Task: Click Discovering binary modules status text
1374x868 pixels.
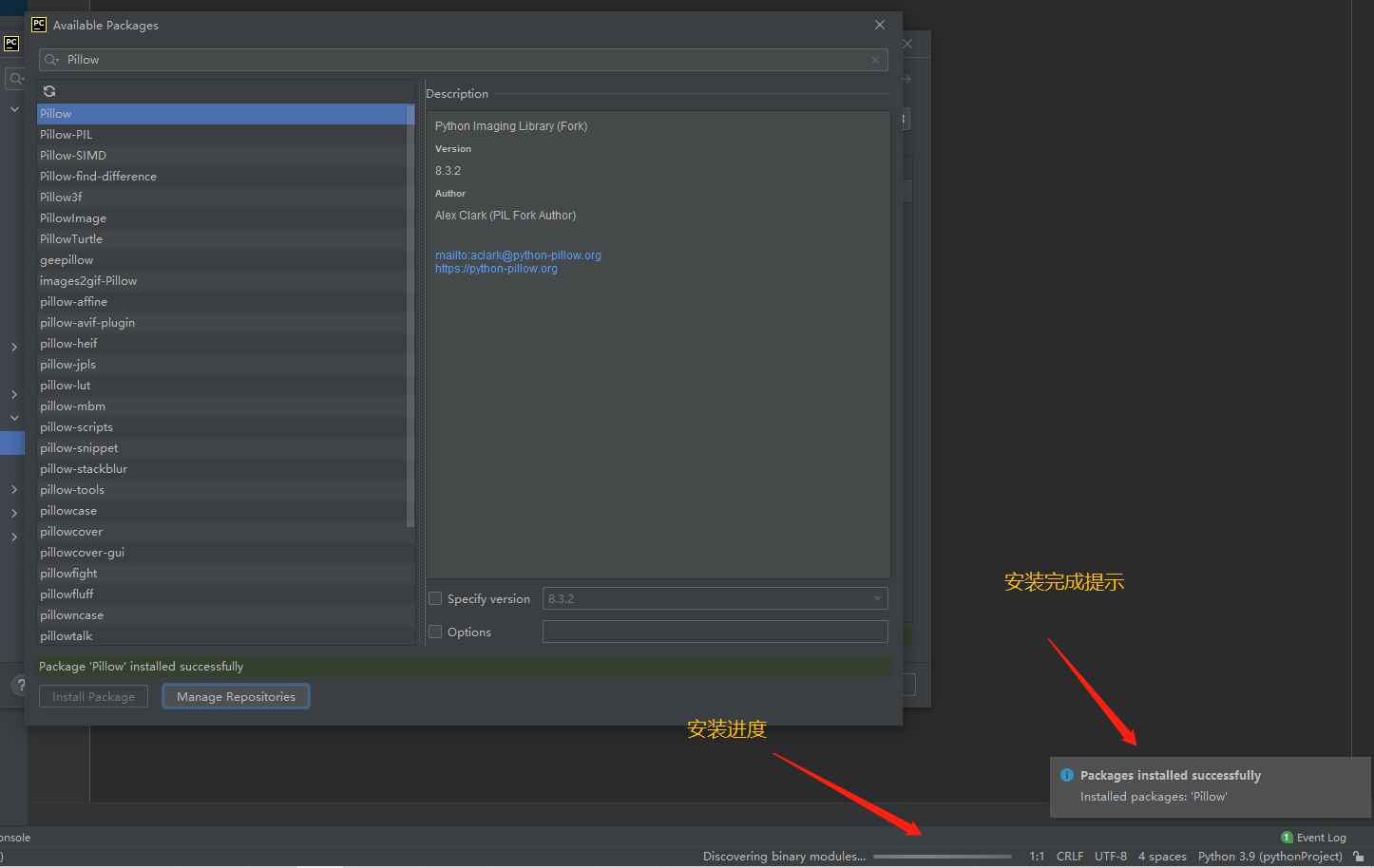Action: point(784,857)
